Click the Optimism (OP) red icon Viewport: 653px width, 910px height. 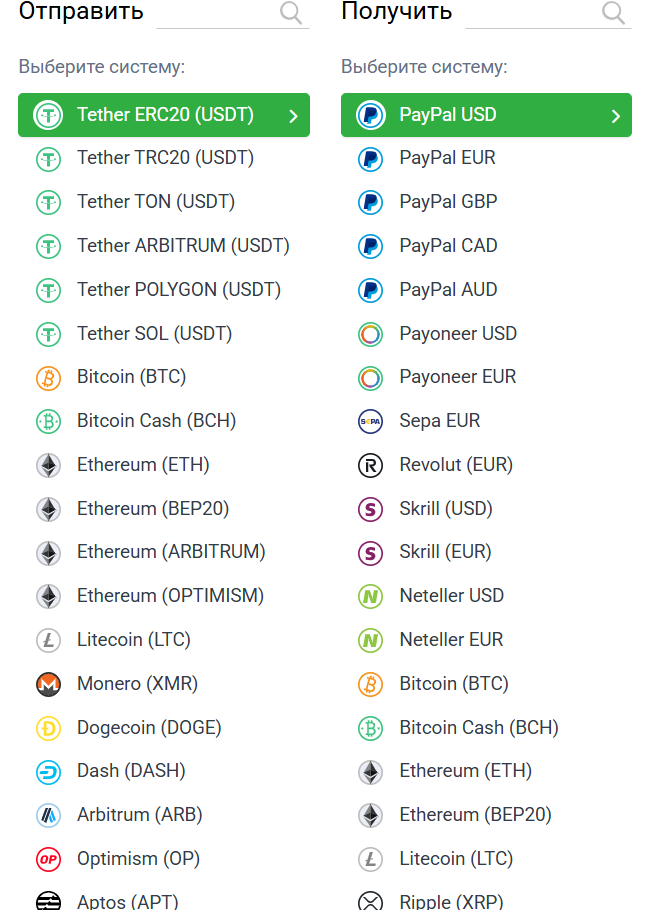(x=48, y=859)
